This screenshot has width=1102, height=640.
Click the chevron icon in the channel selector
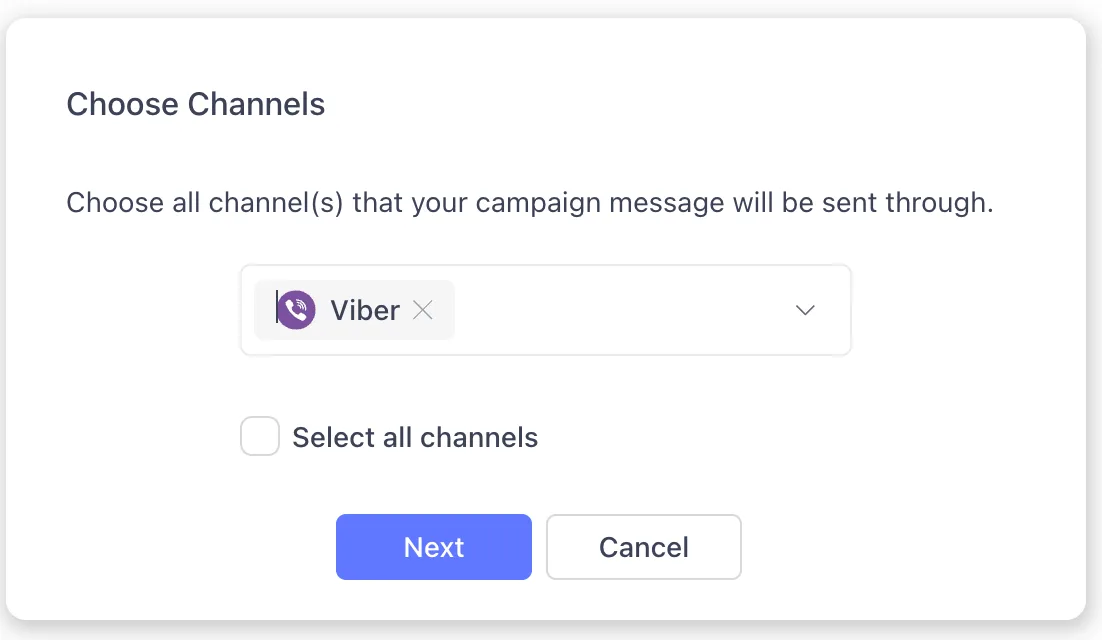point(805,310)
